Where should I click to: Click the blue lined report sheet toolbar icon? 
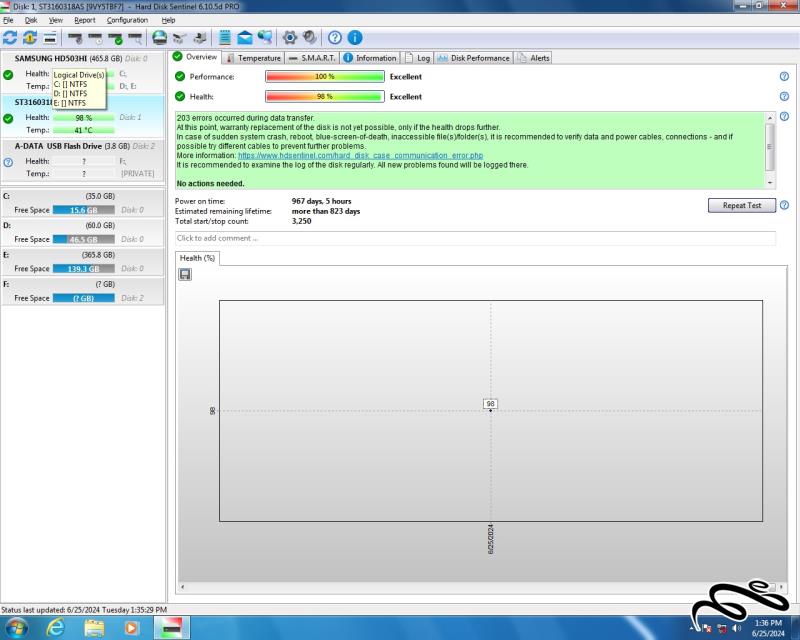[224, 38]
